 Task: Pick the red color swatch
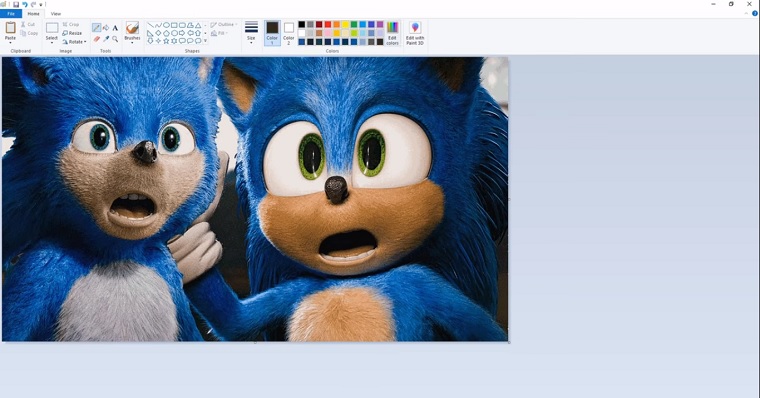coord(328,24)
